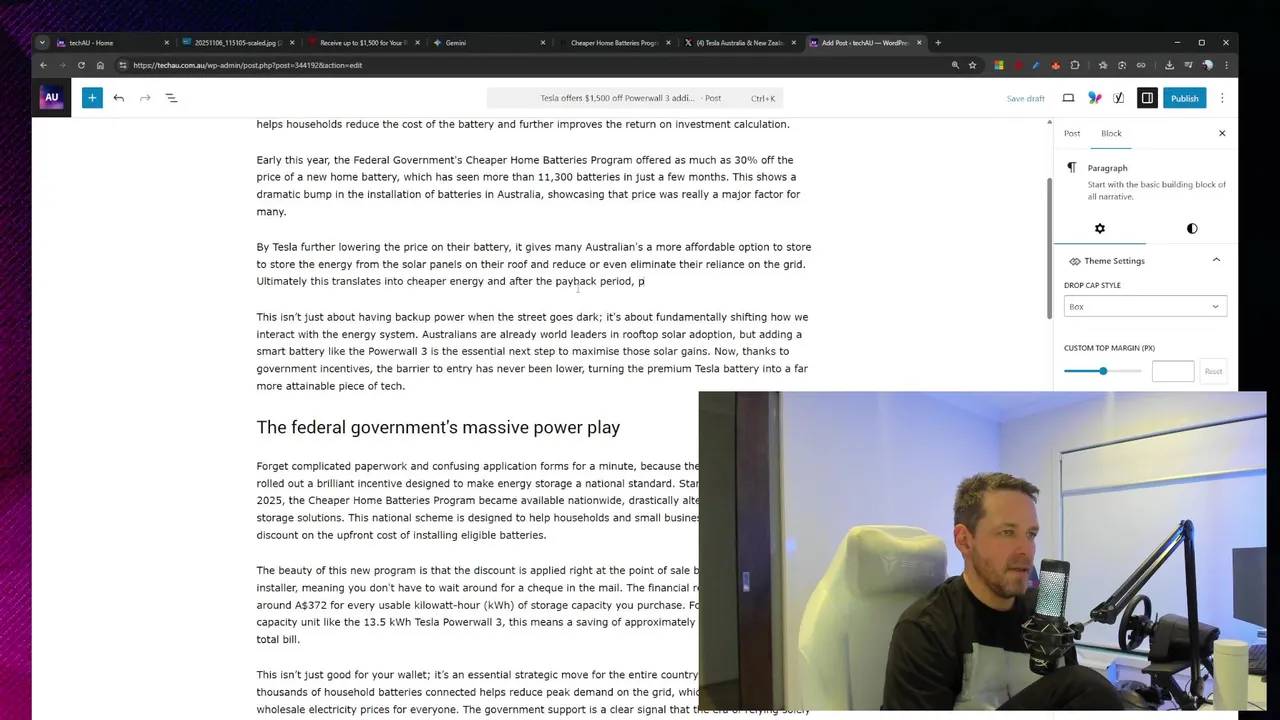Switch to the 20251106_115105-scaled.jpg tab

tap(238, 43)
